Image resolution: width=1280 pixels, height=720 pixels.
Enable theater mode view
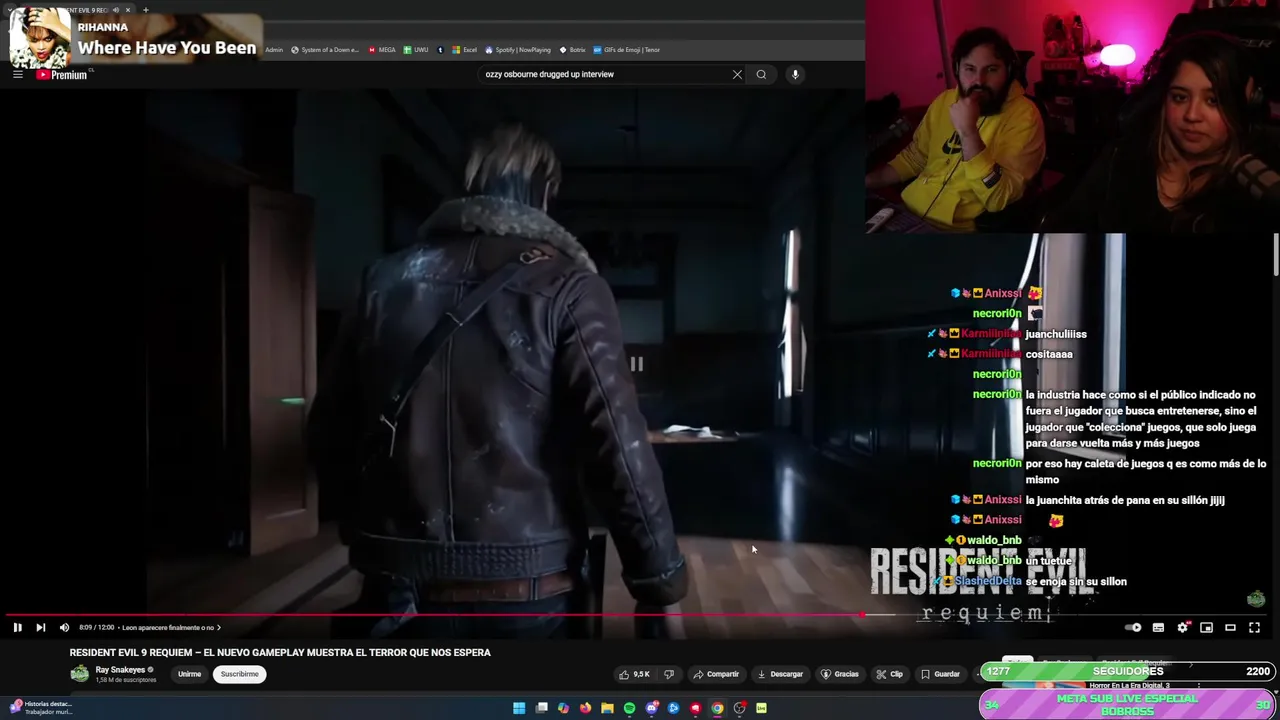click(x=1230, y=627)
